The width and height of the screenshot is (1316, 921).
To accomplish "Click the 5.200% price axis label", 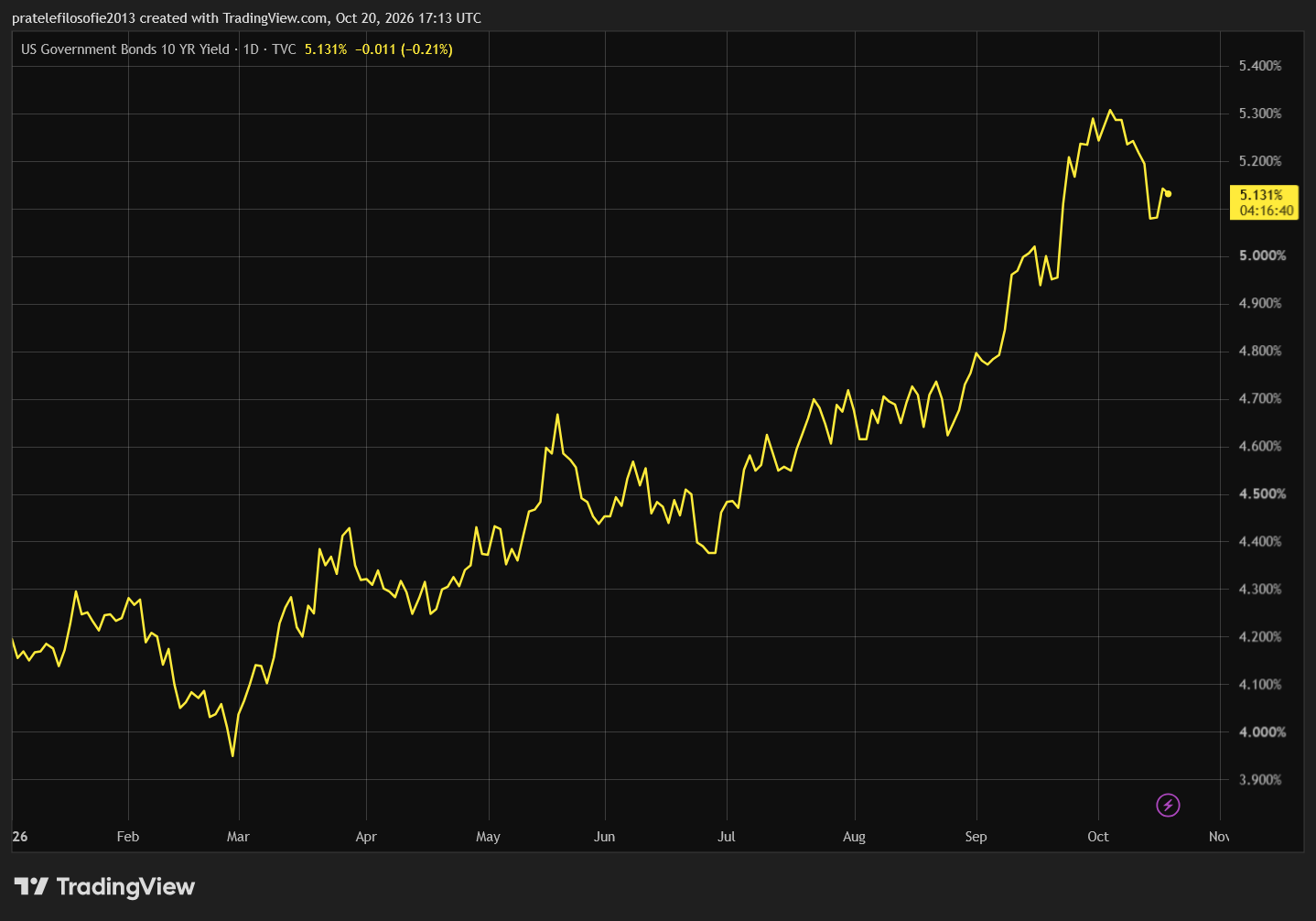I will coord(1260,161).
